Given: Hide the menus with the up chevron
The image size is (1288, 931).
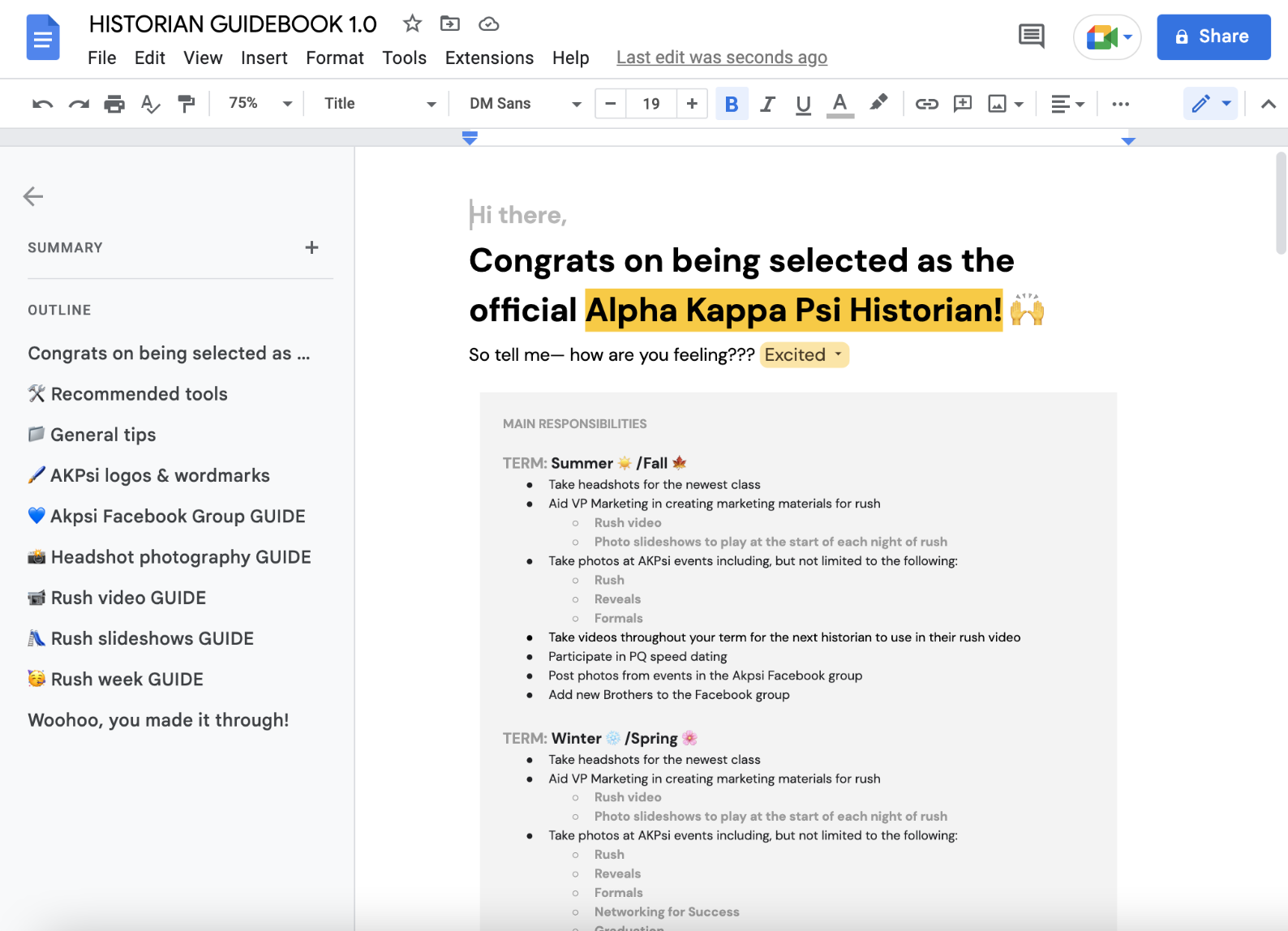Looking at the screenshot, I should (1269, 104).
